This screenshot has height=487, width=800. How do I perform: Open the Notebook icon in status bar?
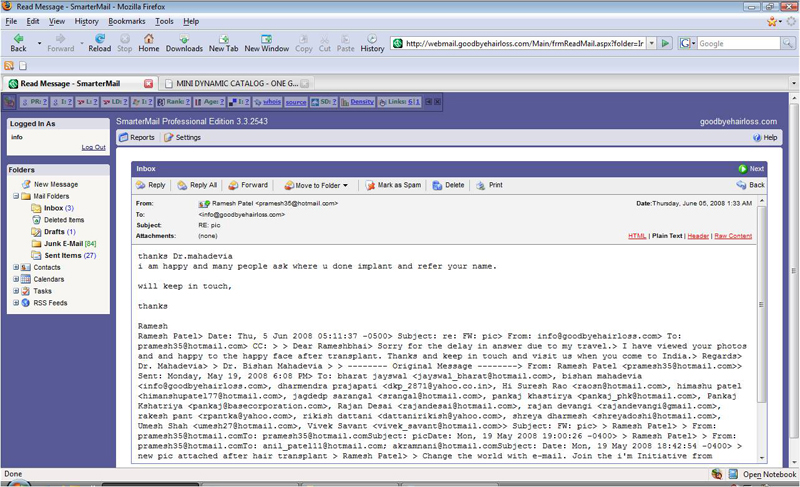[733, 474]
